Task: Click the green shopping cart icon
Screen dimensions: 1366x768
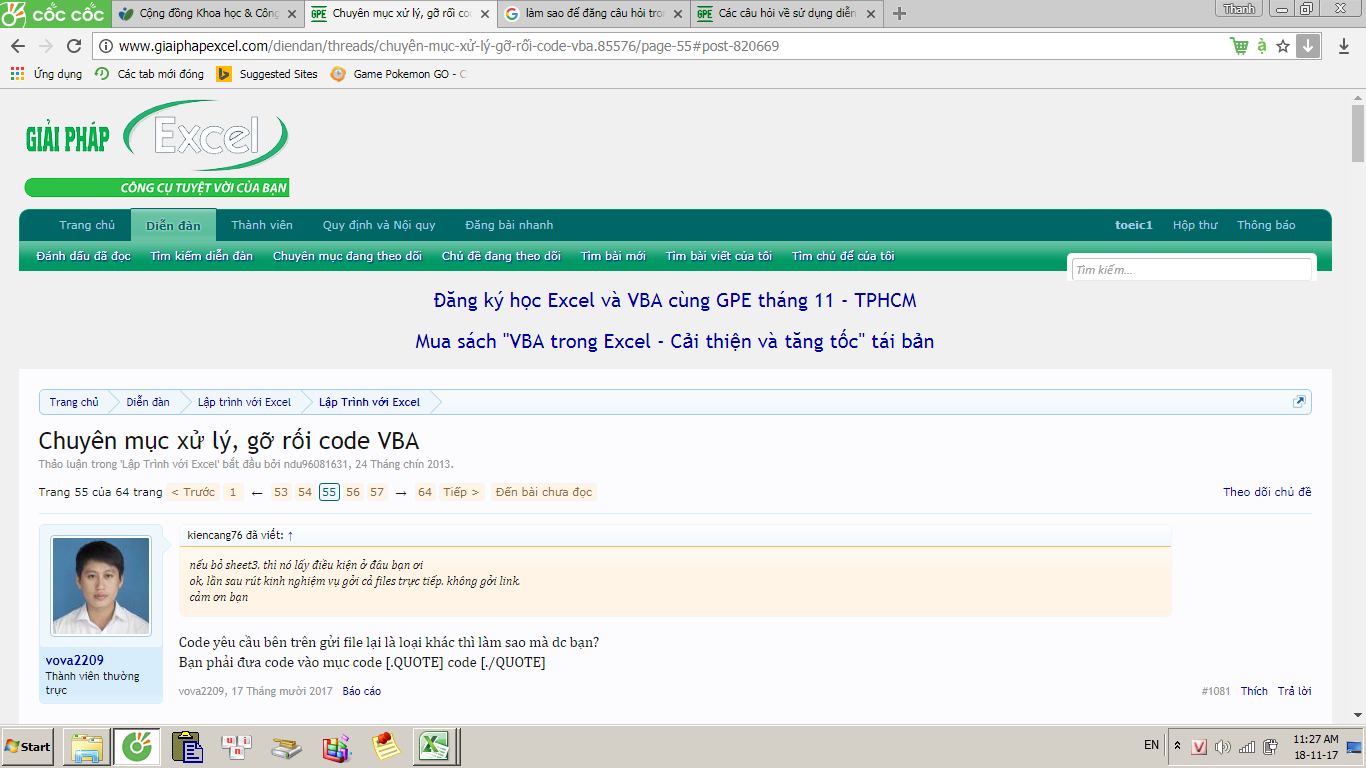Action: [1239, 46]
